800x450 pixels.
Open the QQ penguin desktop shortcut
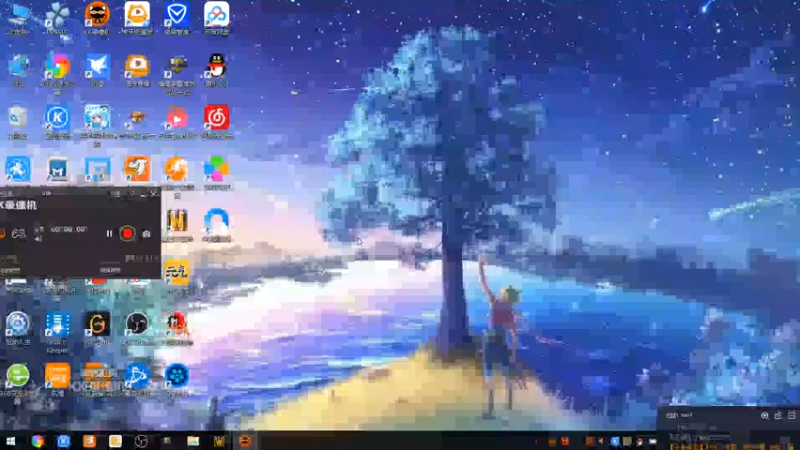216,66
